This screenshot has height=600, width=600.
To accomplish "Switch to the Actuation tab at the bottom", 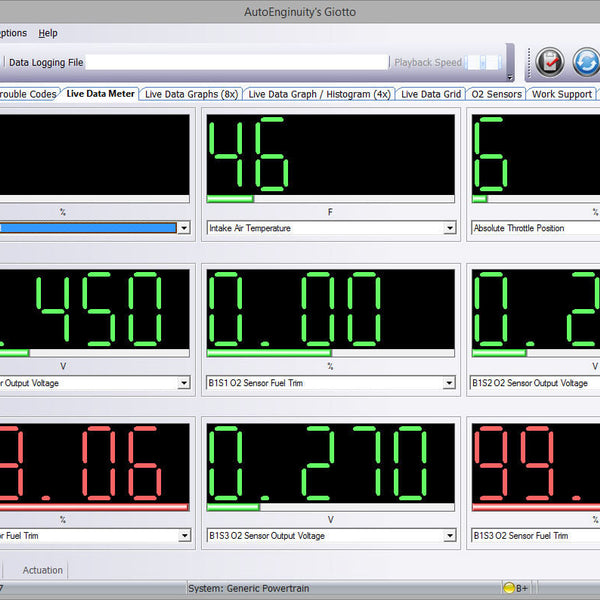I will [x=43, y=570].
